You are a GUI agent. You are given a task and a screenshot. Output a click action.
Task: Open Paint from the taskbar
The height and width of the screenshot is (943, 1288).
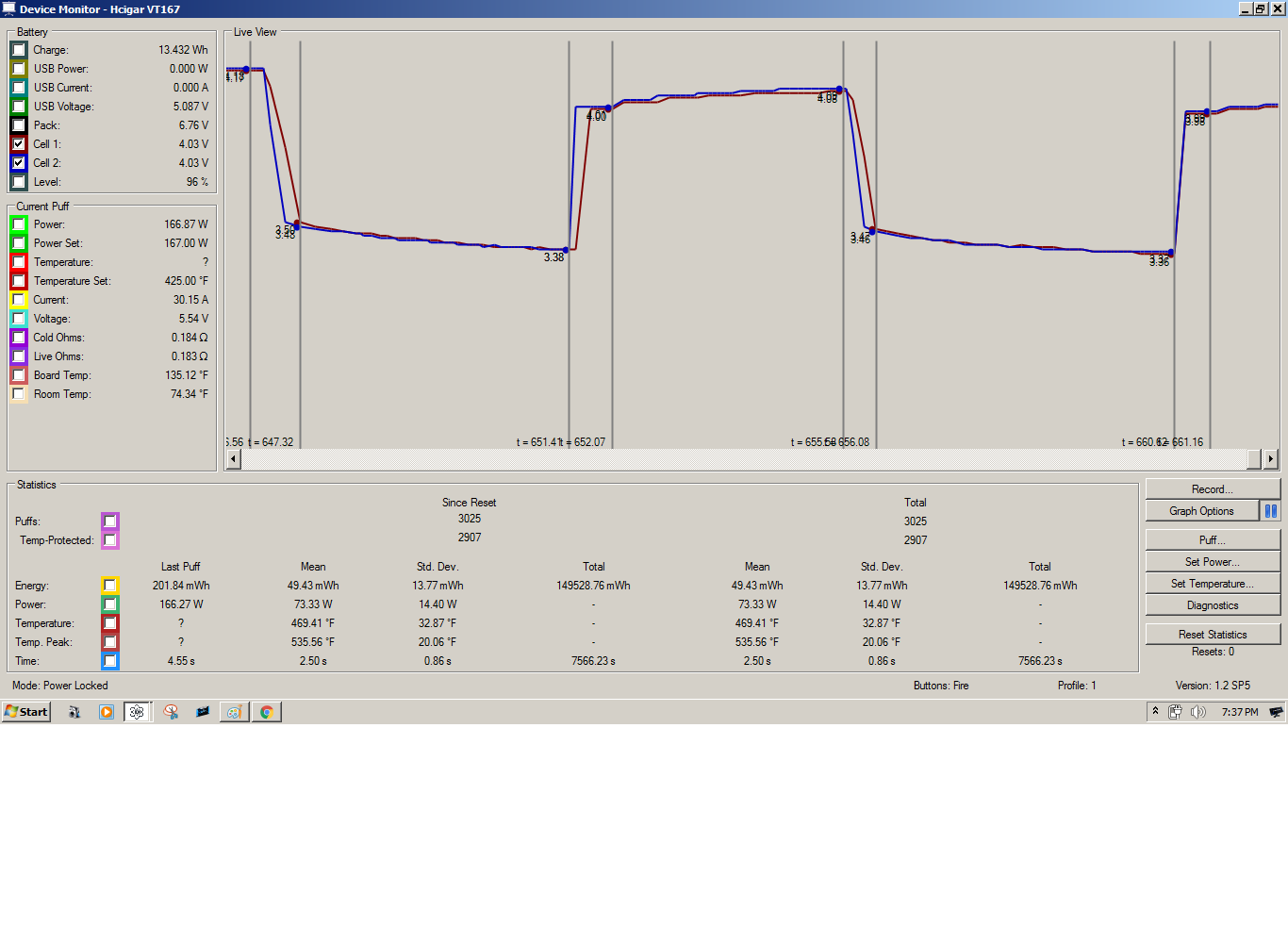pos(235,712)
